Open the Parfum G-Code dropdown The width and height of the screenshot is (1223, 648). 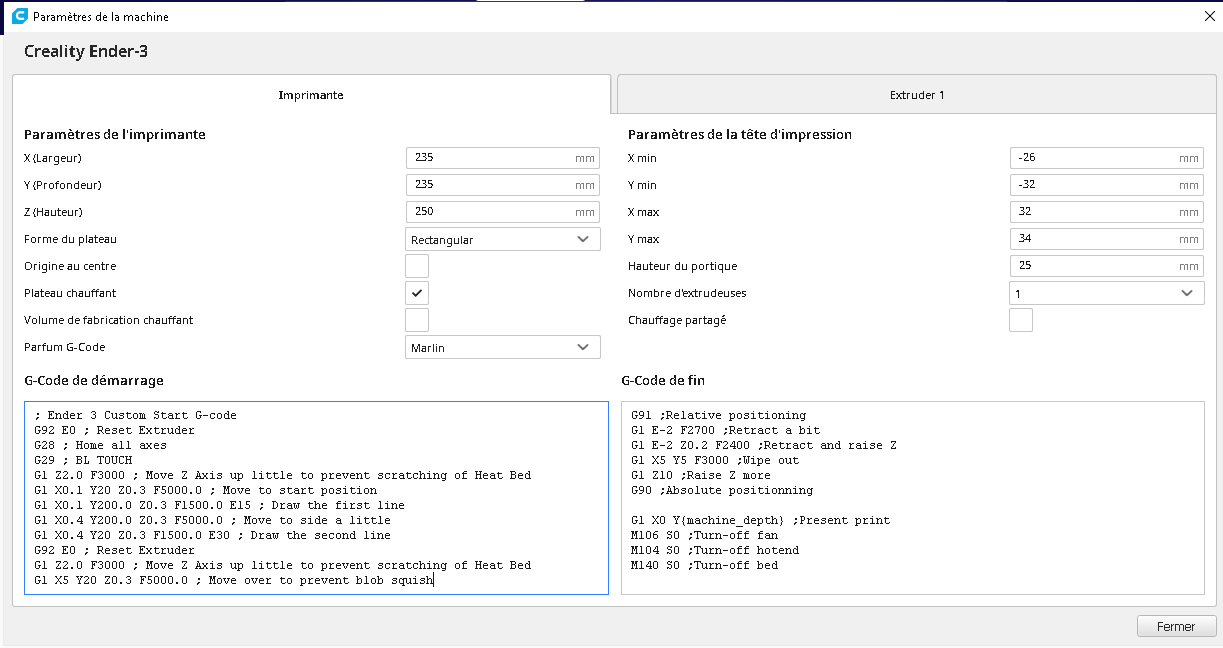tap(503, 347)
